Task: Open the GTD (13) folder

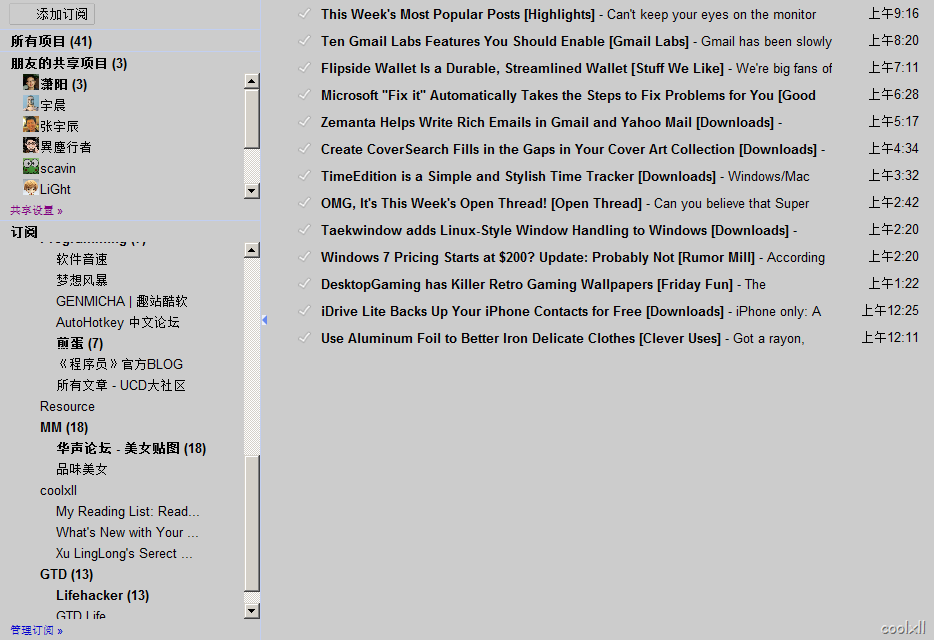Action: pyautogui.click(x=66, y=574)
